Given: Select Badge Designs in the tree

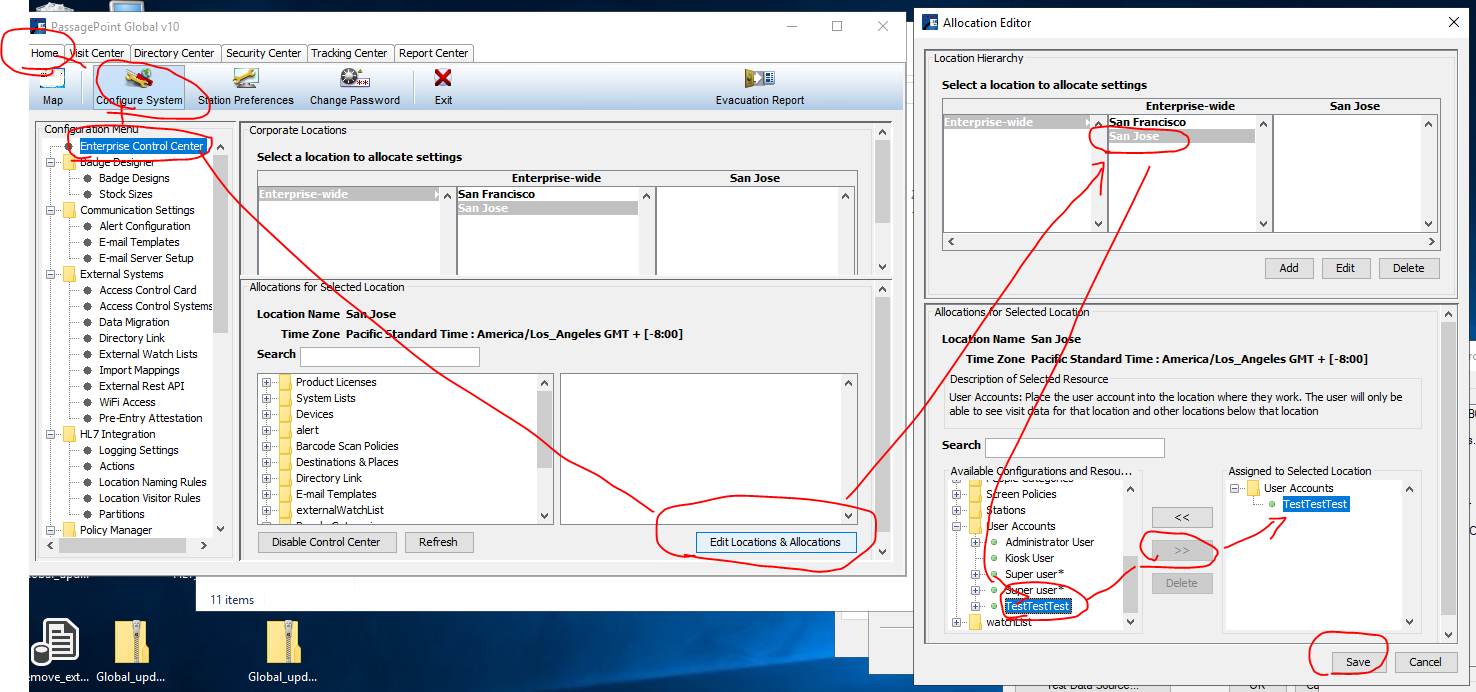Looking at the screenshot, I should point(134,178).
